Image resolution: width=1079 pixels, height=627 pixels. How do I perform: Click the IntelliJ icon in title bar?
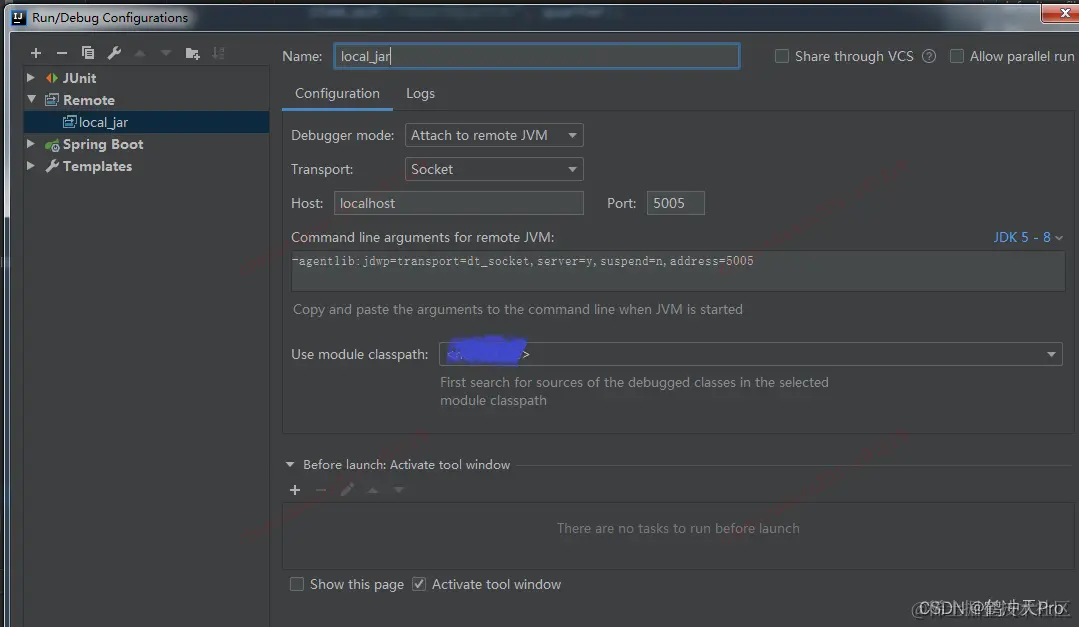point(19,17)
